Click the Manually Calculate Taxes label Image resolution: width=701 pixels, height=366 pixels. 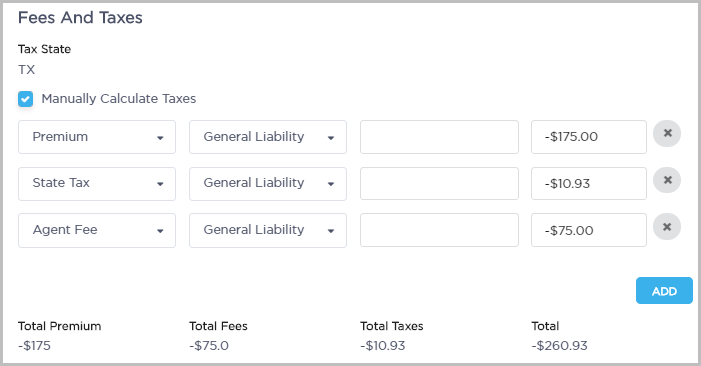[x=119, y=98]
